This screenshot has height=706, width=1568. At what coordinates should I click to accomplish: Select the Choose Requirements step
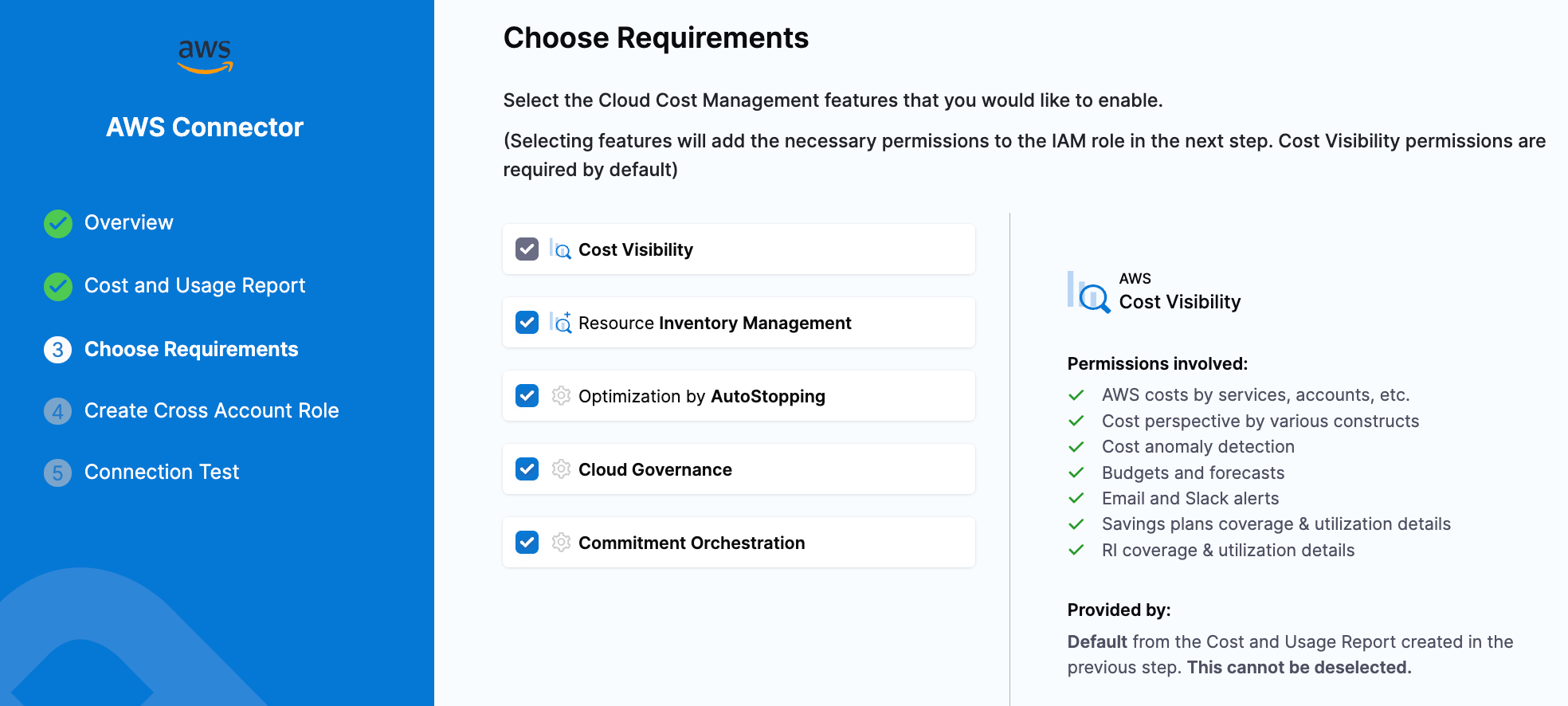[191, 350]
